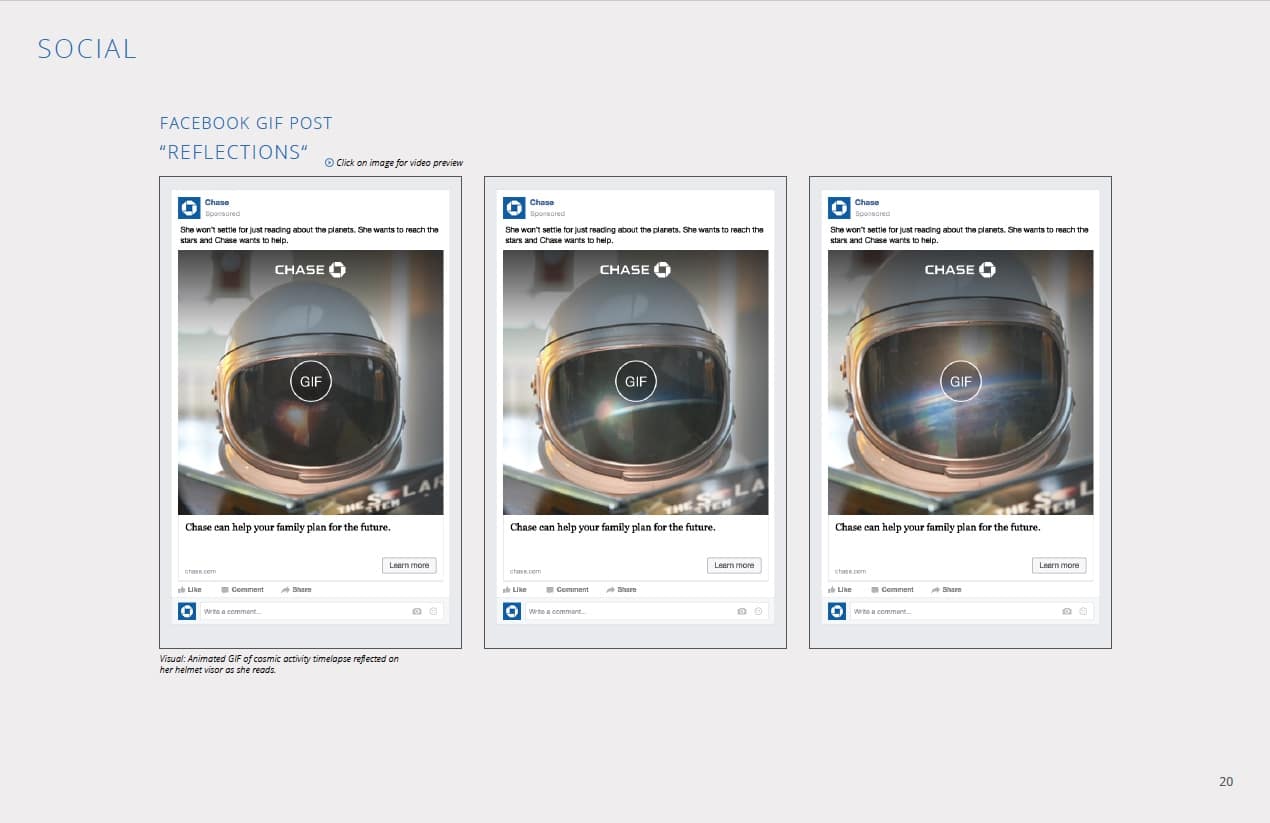Screen dimensions: 1270x823
Task: Click 'Write a comment...' field in the middle post
Action: [645, 611]
